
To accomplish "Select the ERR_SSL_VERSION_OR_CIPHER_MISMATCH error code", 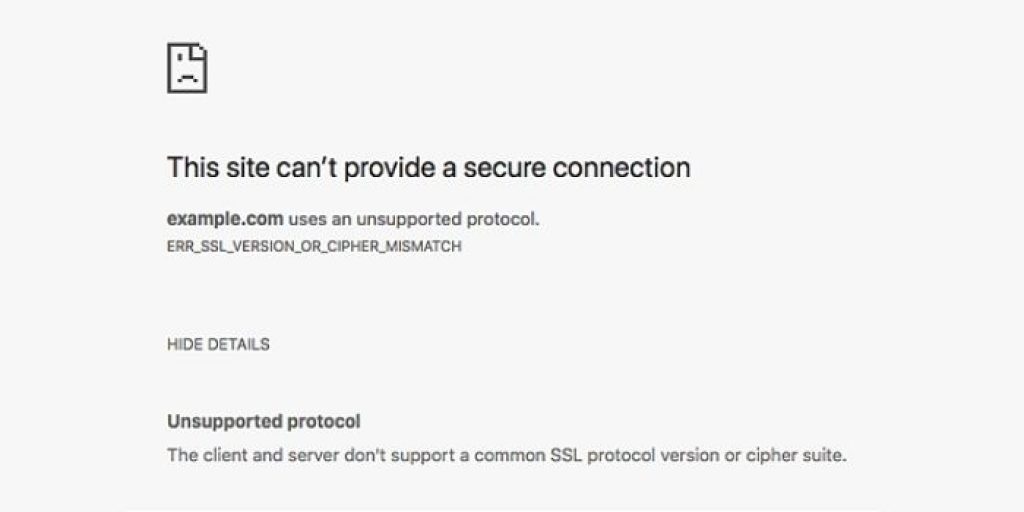I will 314,246.
